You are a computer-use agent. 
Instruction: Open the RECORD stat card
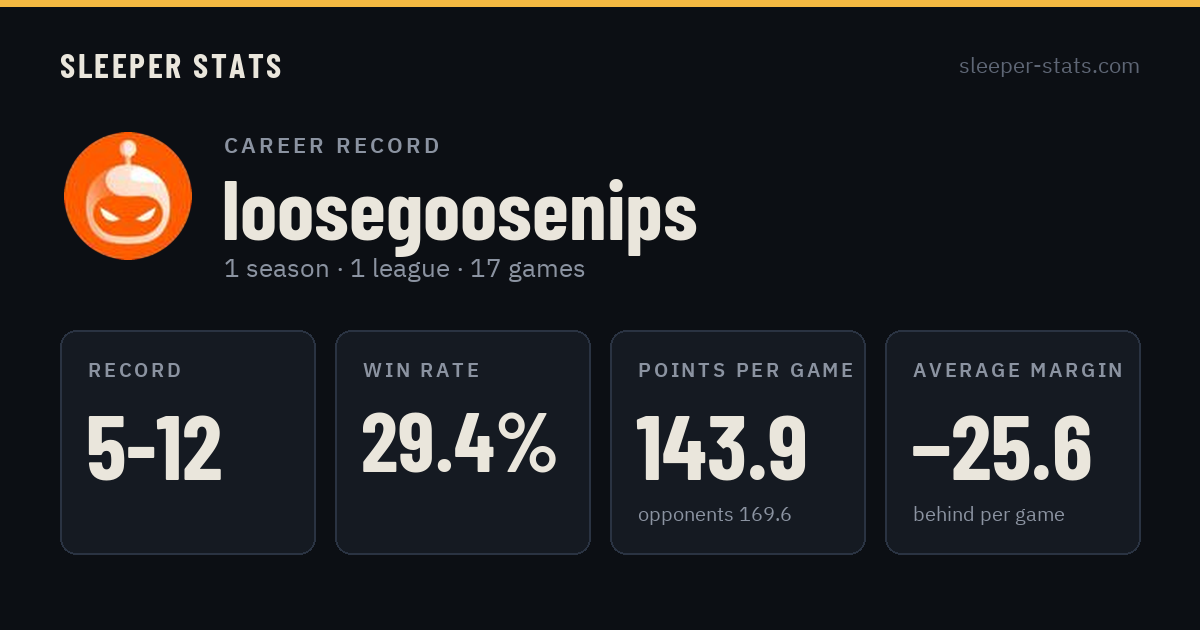coord(188,442)
